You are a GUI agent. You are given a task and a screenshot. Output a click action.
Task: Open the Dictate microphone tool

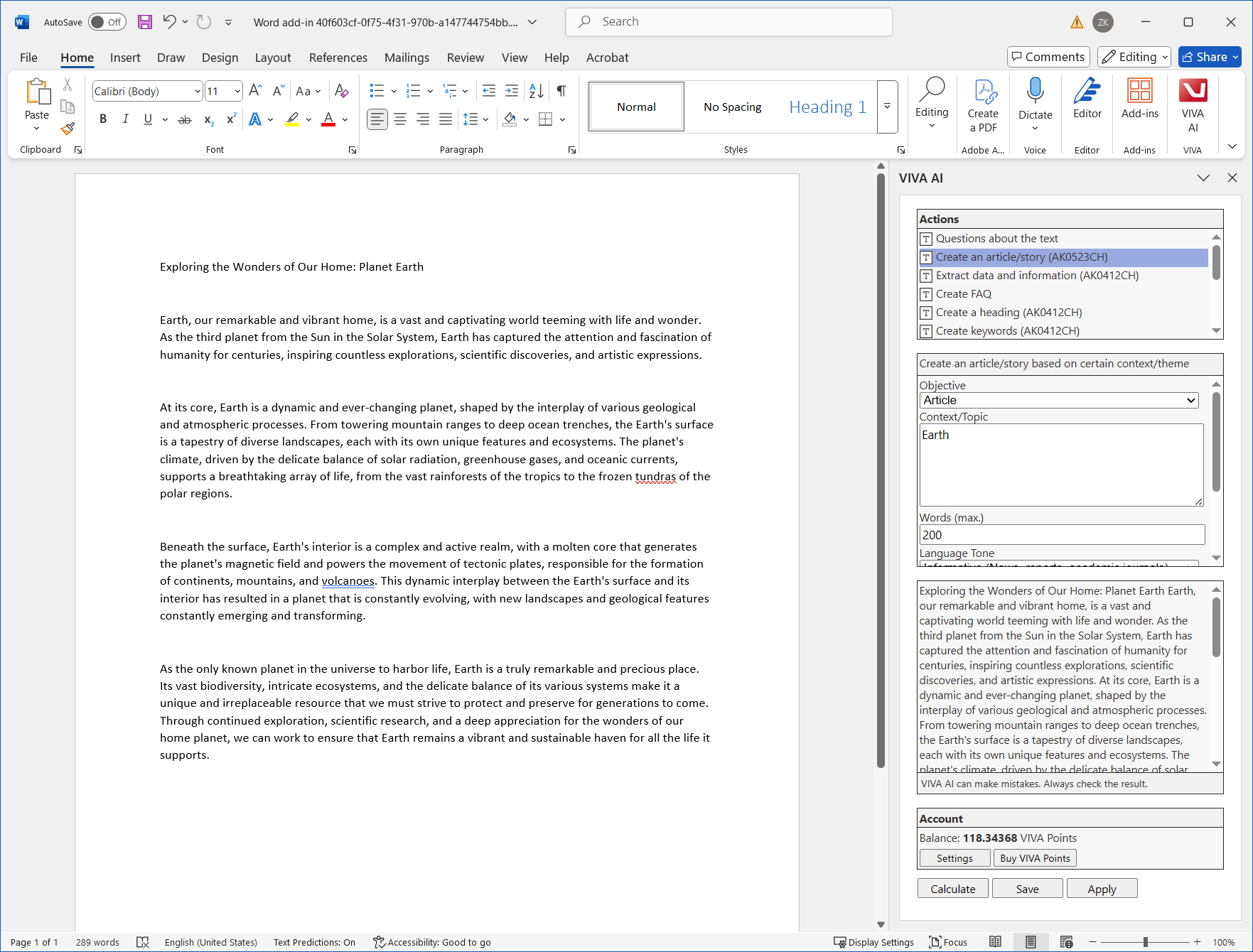[x=1035, y=104]
